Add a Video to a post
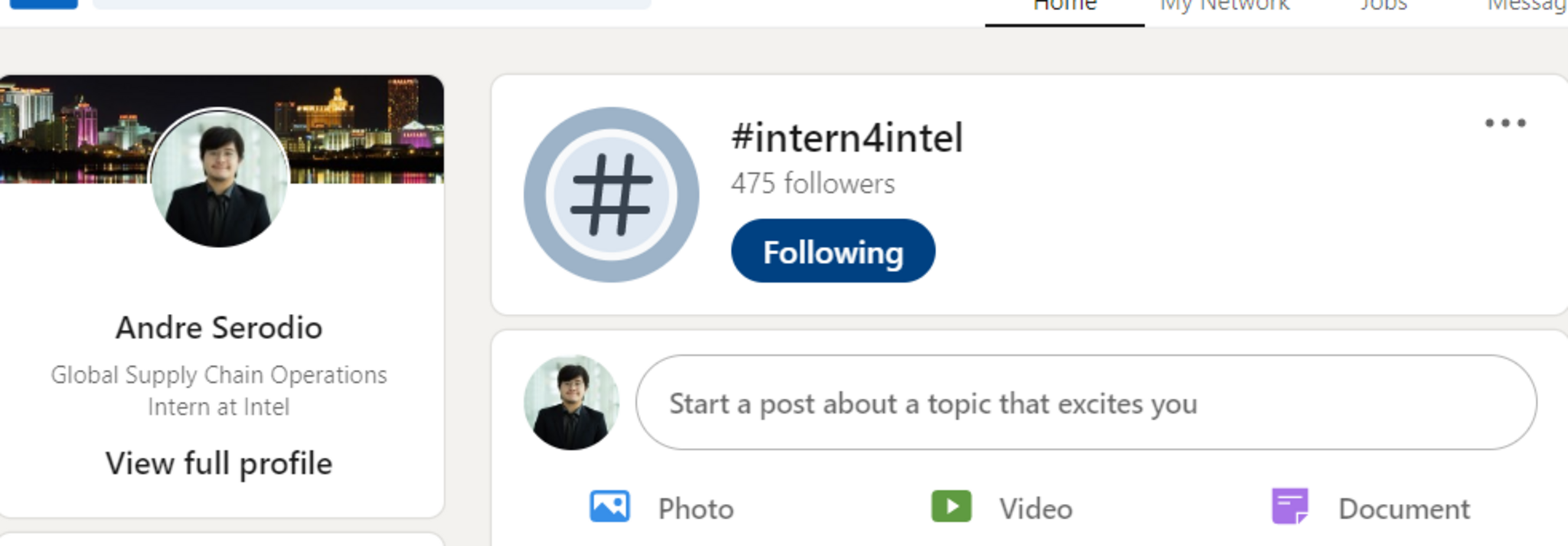The image size is (1568, 546). 1001,508
